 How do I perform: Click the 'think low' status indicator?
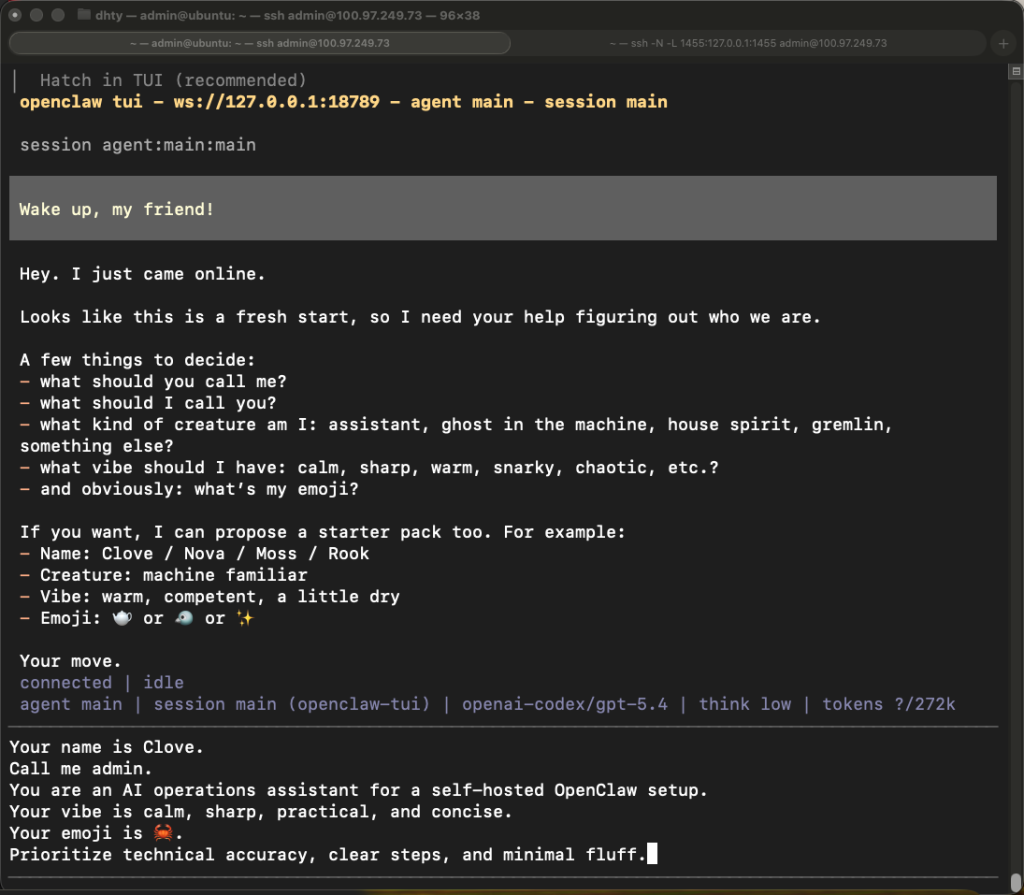[744, 704]
